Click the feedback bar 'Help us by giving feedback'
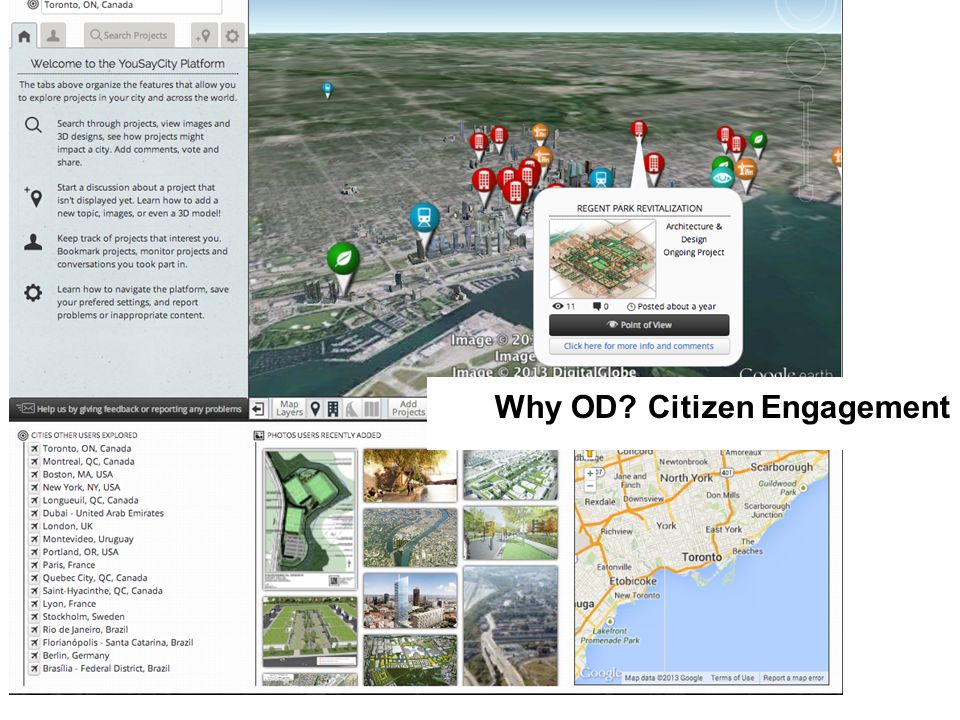The height and width of the screenshot is (720, 960). (129, 409)
